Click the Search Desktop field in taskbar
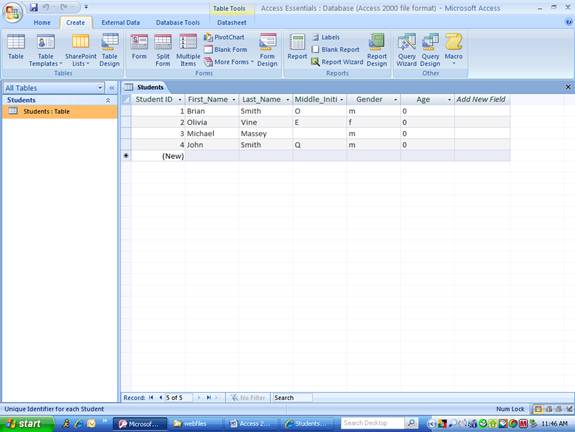 [373, 423]
